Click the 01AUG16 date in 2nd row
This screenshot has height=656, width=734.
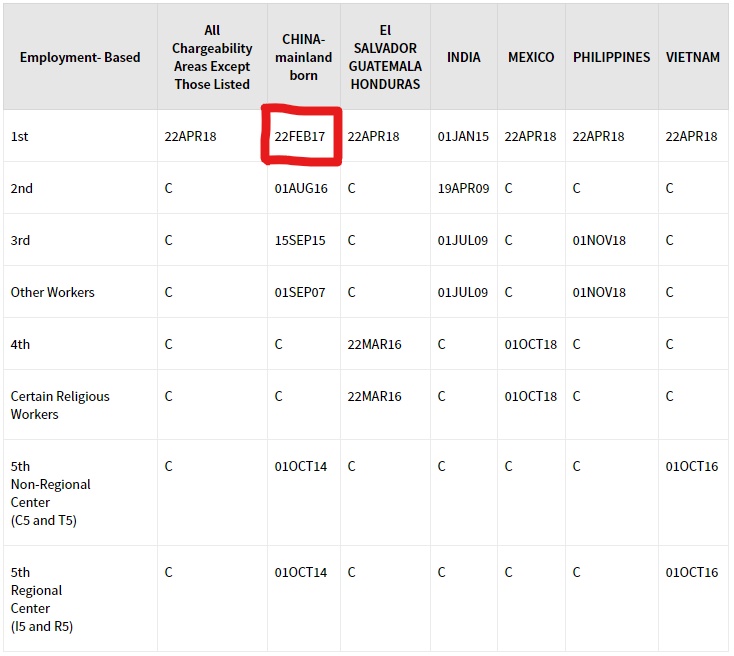pos(301,189)
